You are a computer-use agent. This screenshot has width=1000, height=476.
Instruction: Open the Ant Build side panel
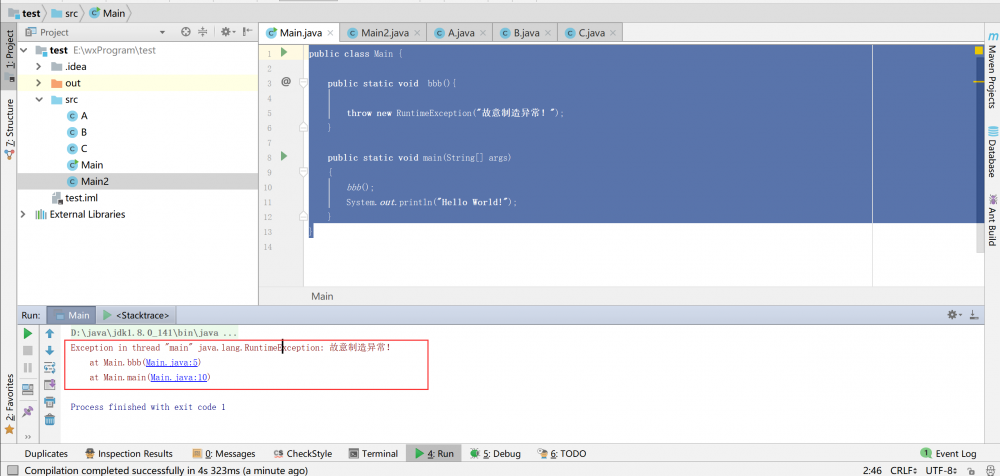pos(992,219)
